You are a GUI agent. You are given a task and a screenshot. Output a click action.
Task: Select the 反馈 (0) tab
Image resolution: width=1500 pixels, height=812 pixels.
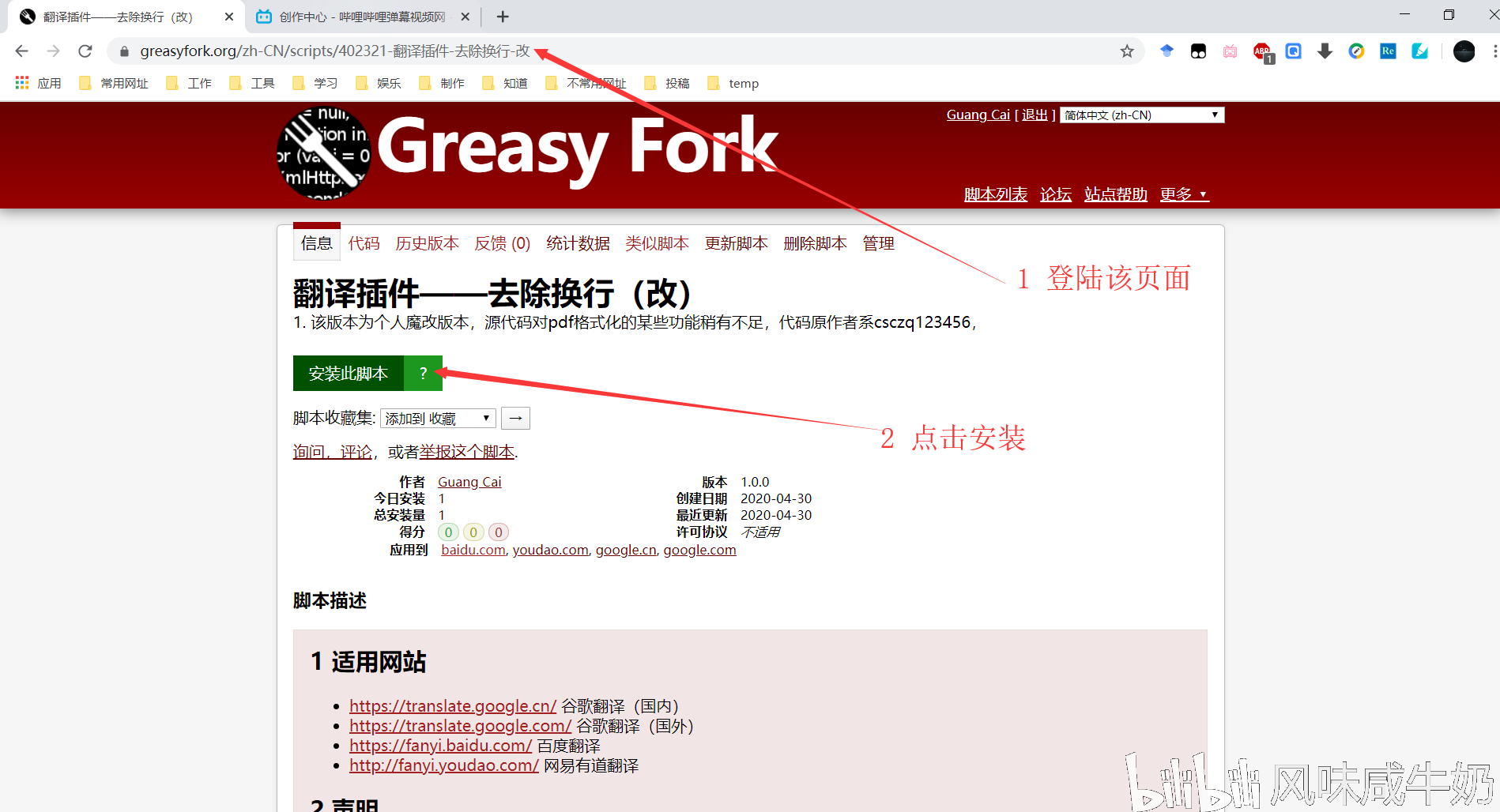click(x=503, y=243)
